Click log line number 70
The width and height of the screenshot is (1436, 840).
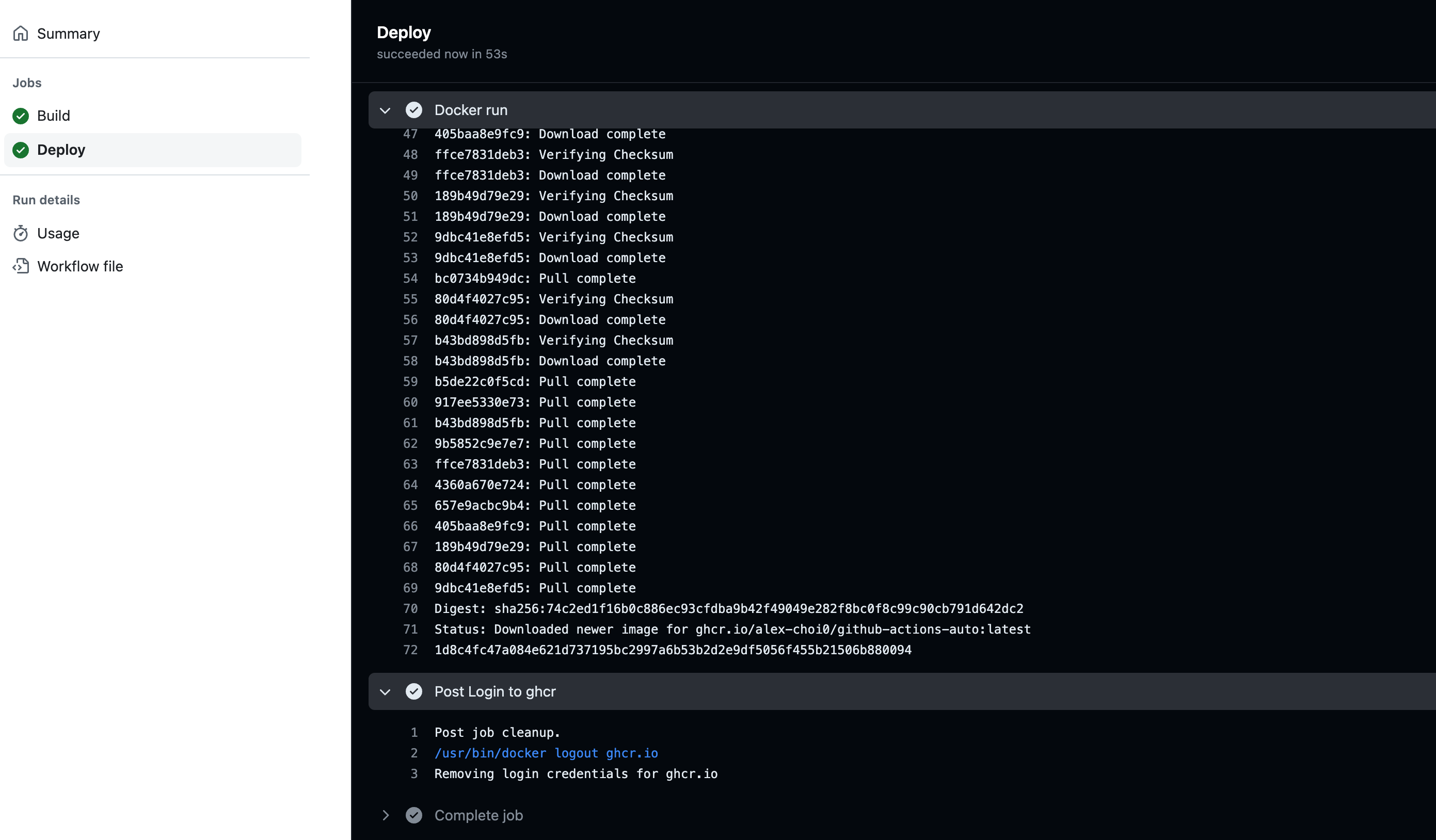point(410,609)
